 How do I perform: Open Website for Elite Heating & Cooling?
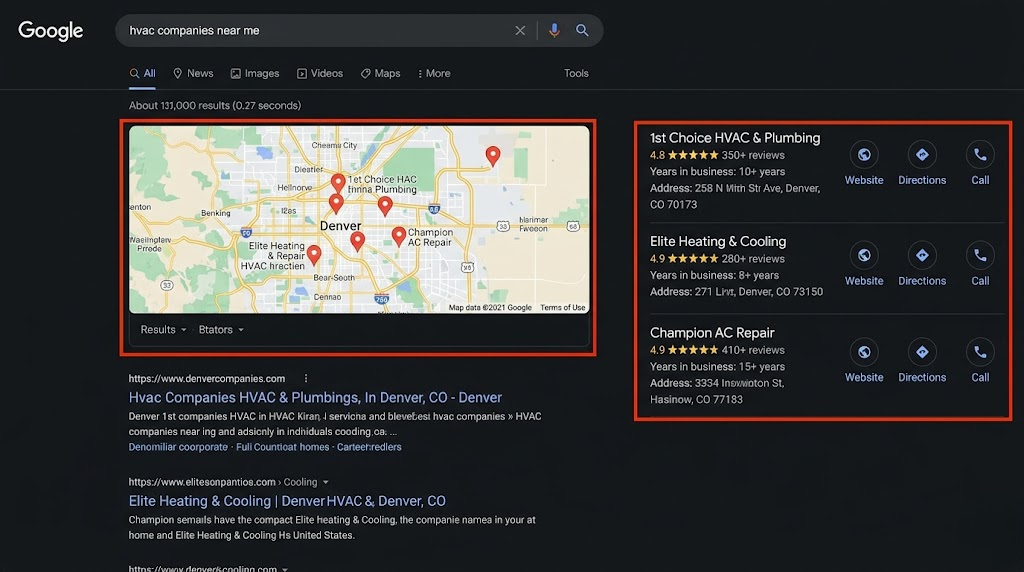[x=864, y=265]
